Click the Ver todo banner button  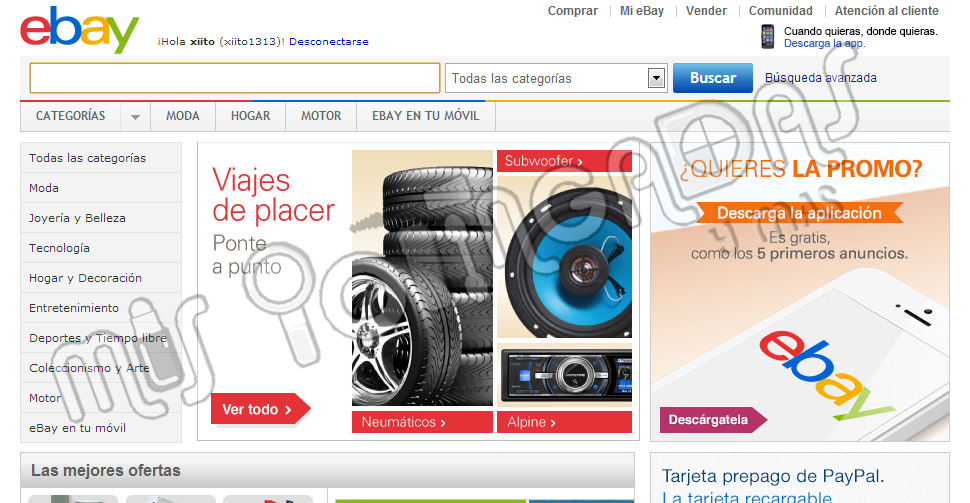pyautogui.click(x=260, y=409)
